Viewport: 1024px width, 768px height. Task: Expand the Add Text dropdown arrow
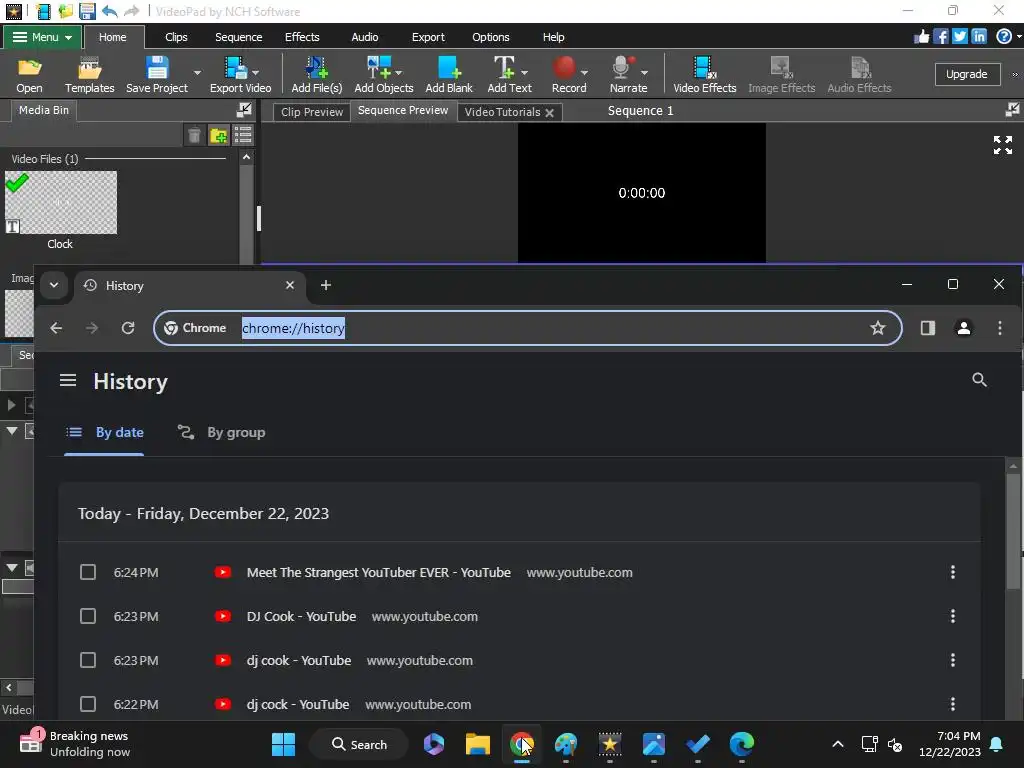(x=524, y=72)
